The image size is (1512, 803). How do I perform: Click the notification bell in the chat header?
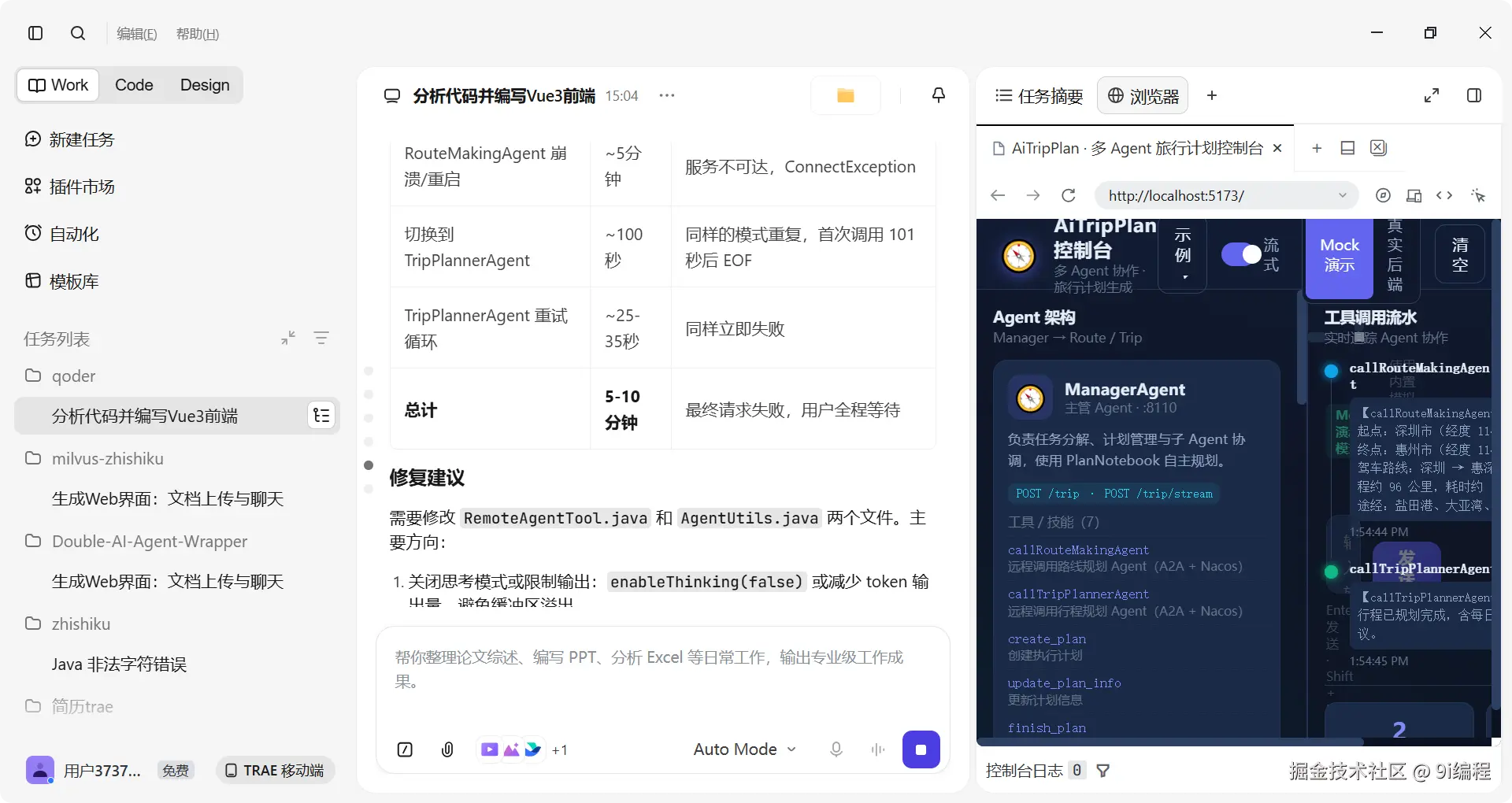(939, 95)
